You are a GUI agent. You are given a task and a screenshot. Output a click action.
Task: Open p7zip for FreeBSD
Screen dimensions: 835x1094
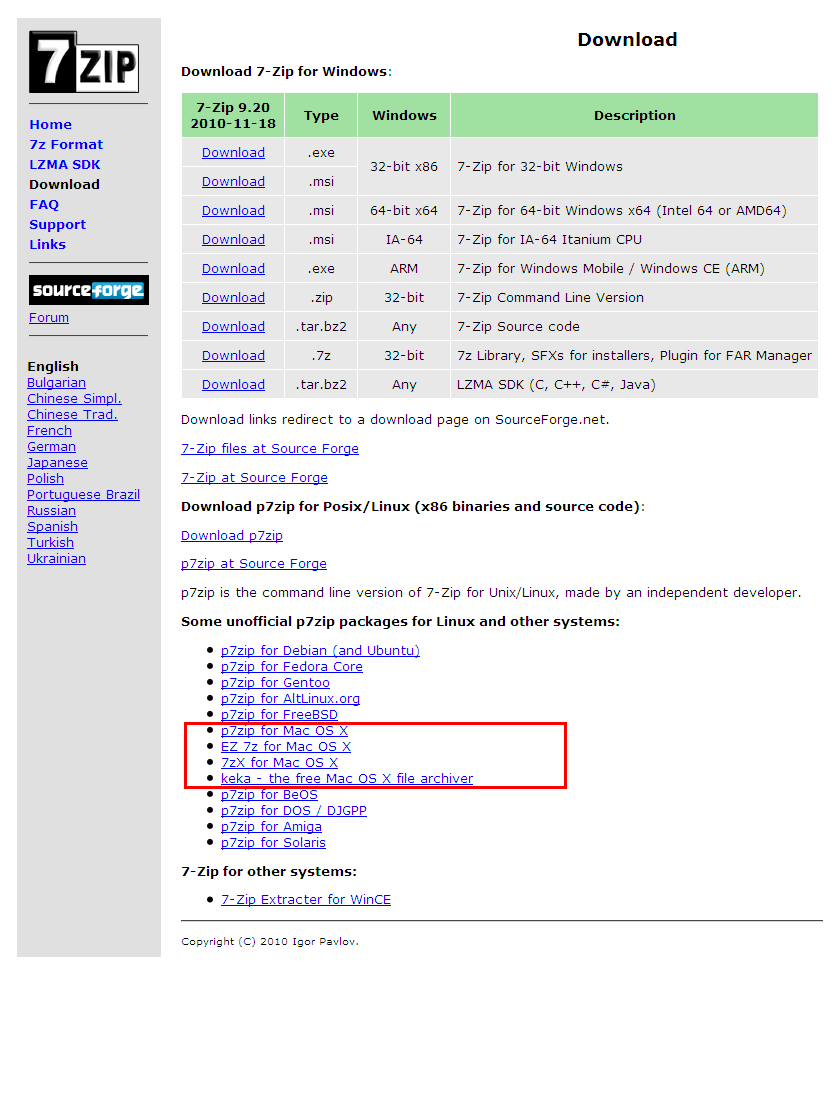(279, 714)
